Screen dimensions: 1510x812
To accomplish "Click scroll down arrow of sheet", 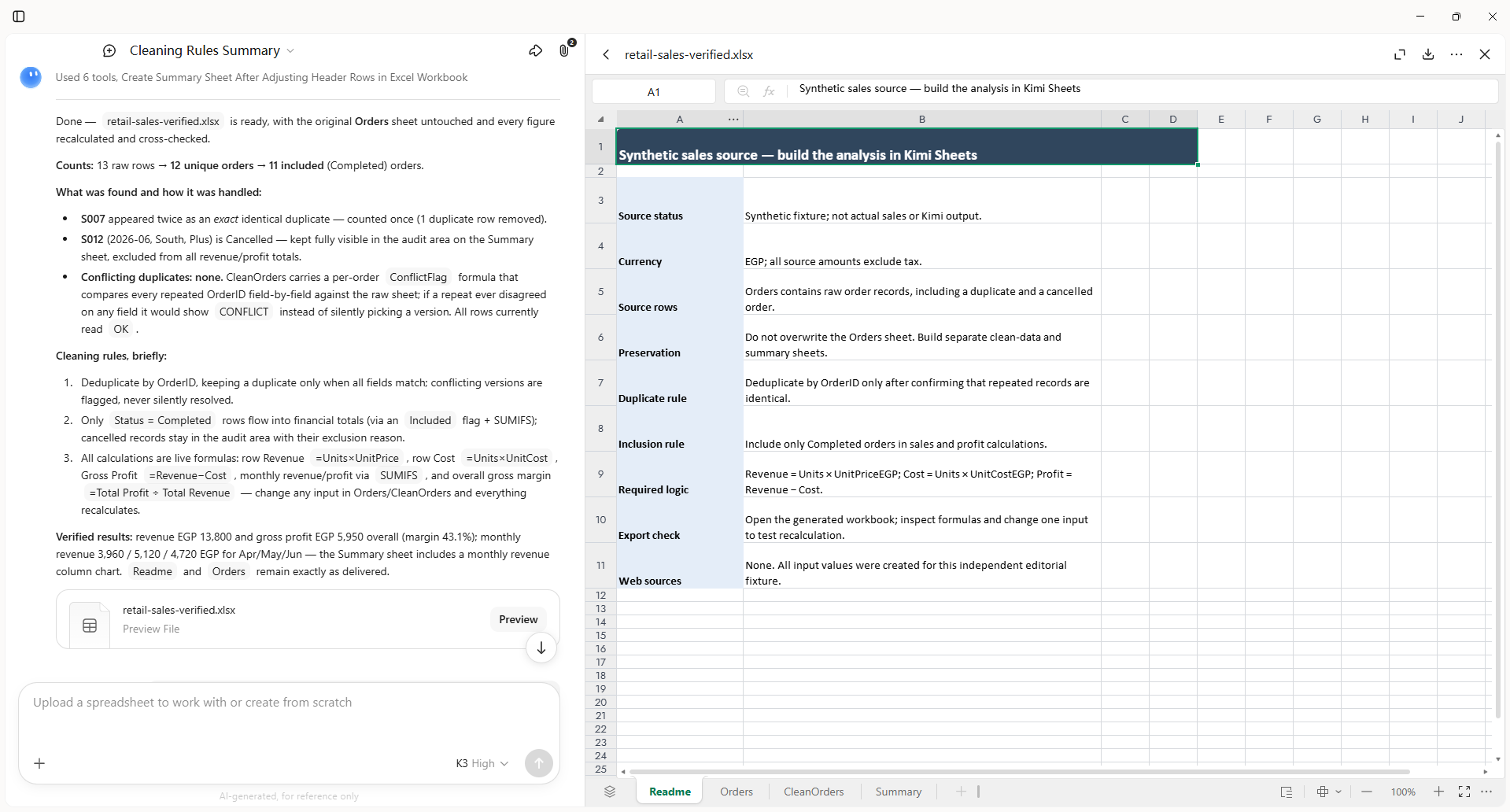I will [1497, 759].
